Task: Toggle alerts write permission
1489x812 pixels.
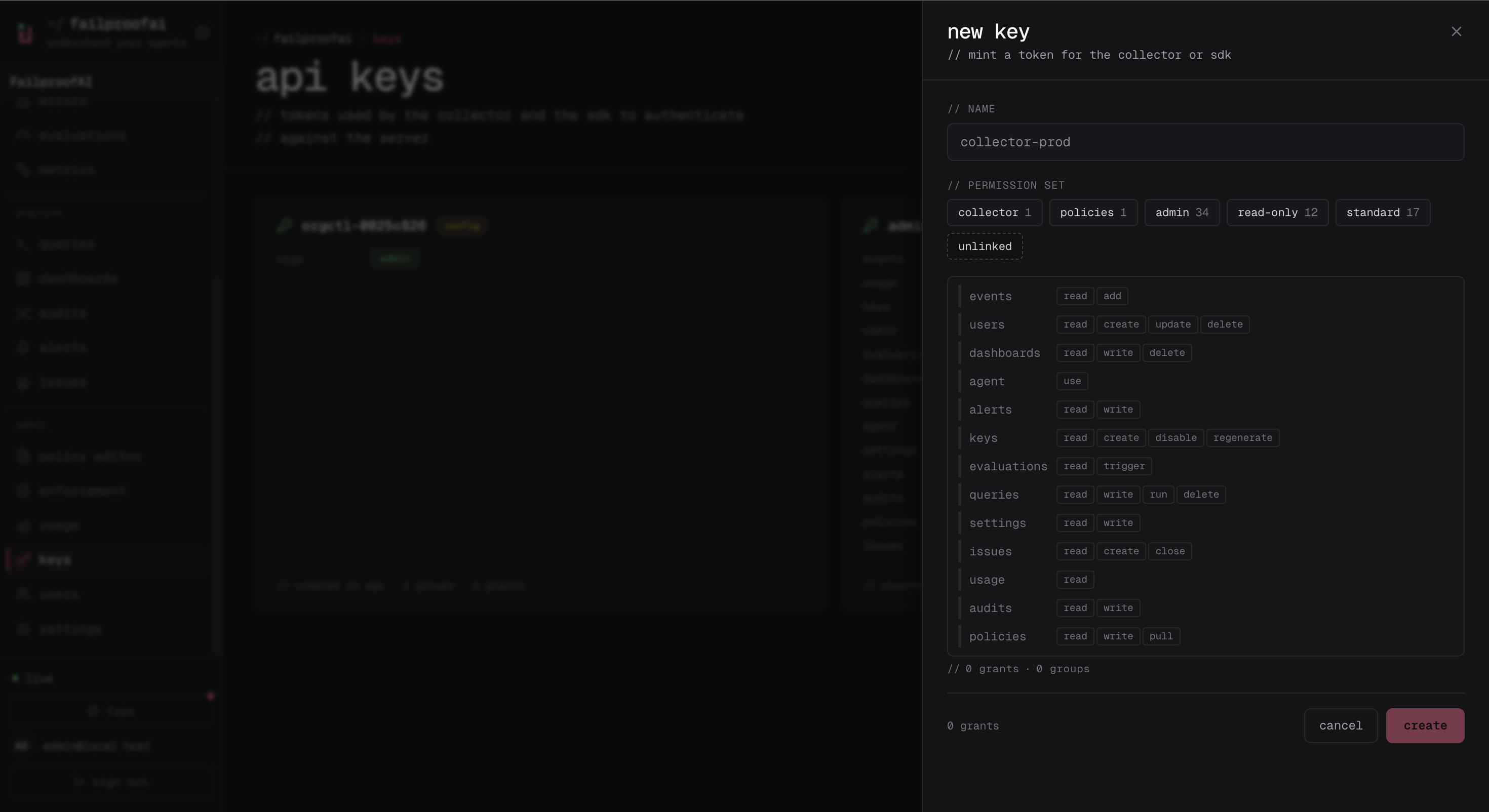Action: (x=1118, y=409)
